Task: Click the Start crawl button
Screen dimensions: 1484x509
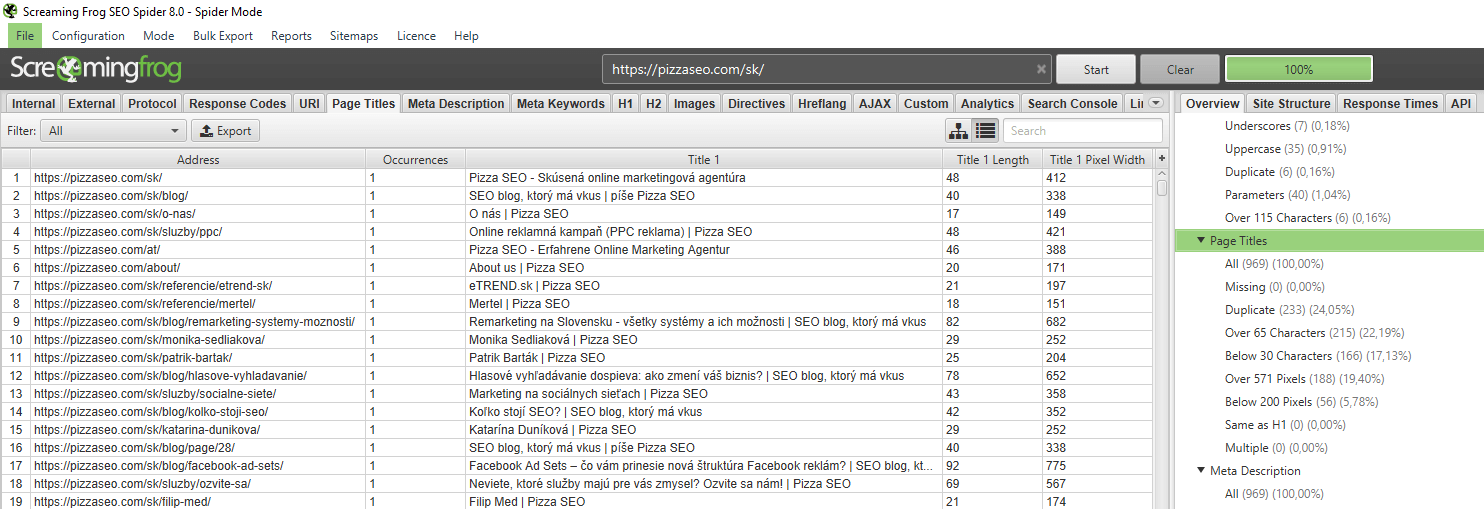Action: pyautogui.click(x=1096, y=69)
